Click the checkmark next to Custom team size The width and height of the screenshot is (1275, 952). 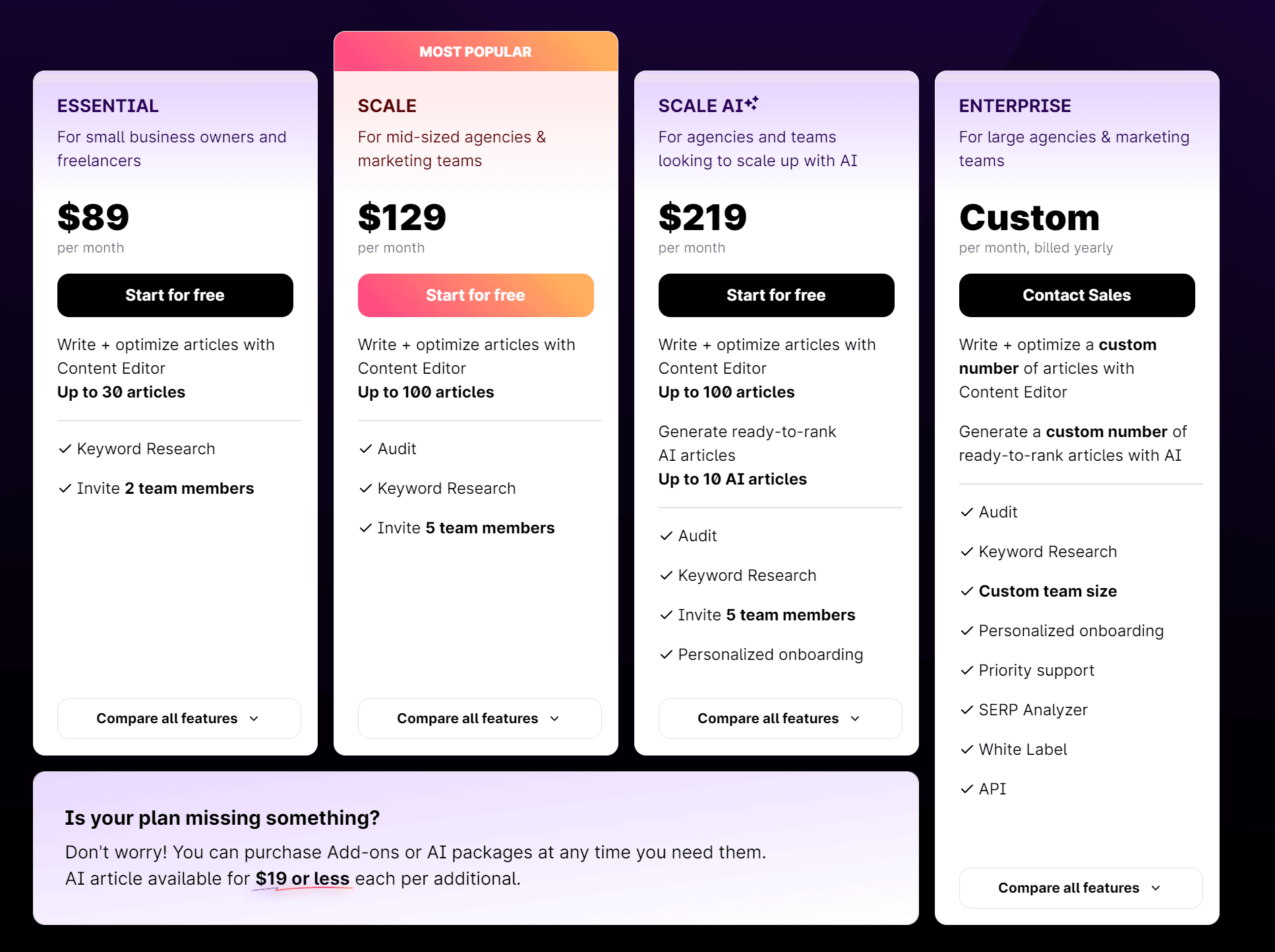point(966,591)
